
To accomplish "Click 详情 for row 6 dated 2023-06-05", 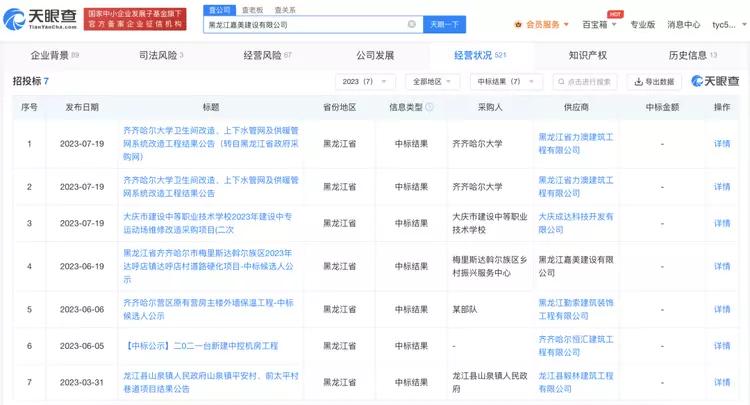I will point(722,346).
